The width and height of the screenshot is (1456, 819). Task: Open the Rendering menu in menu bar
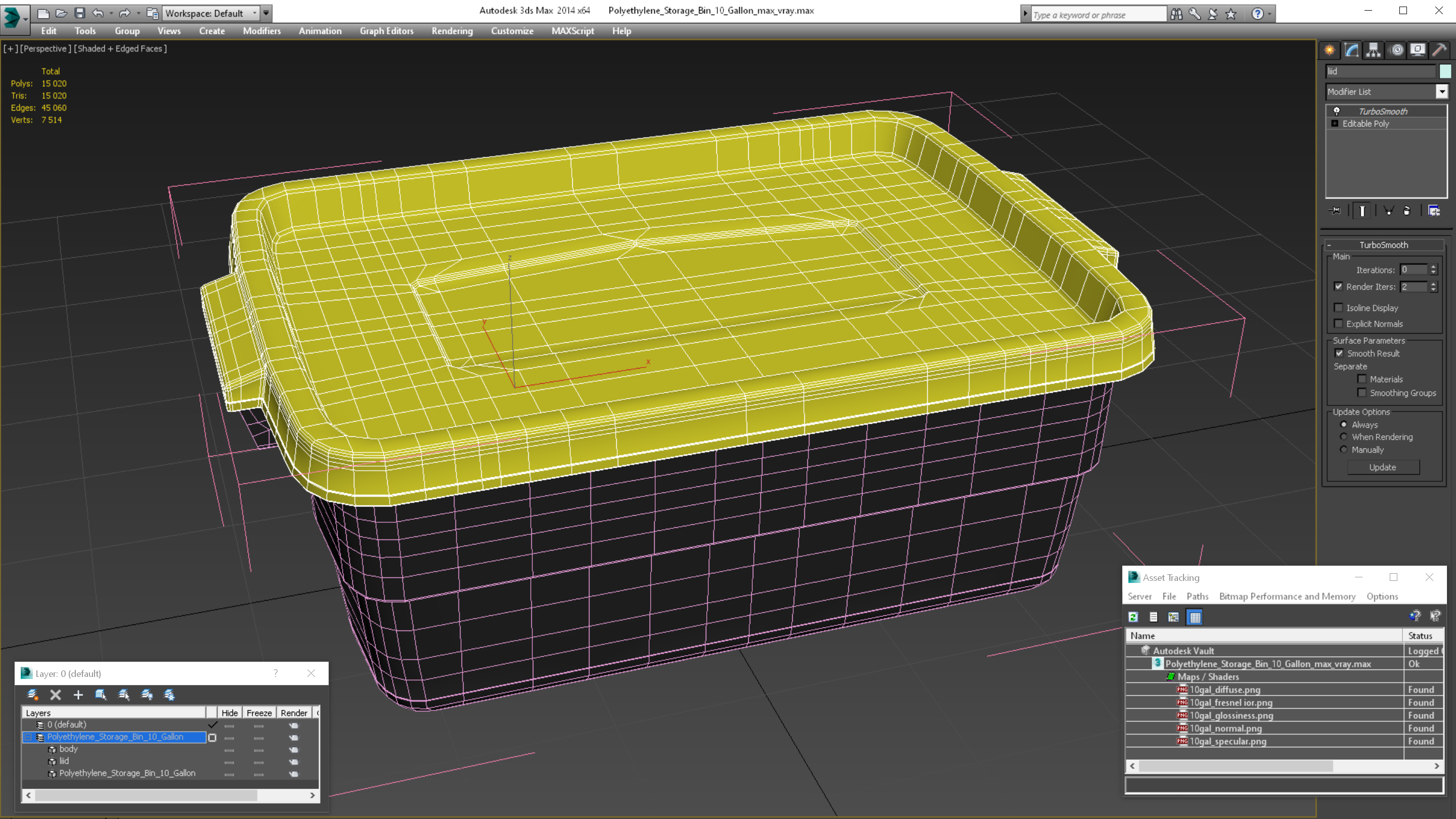click(451, 31)
